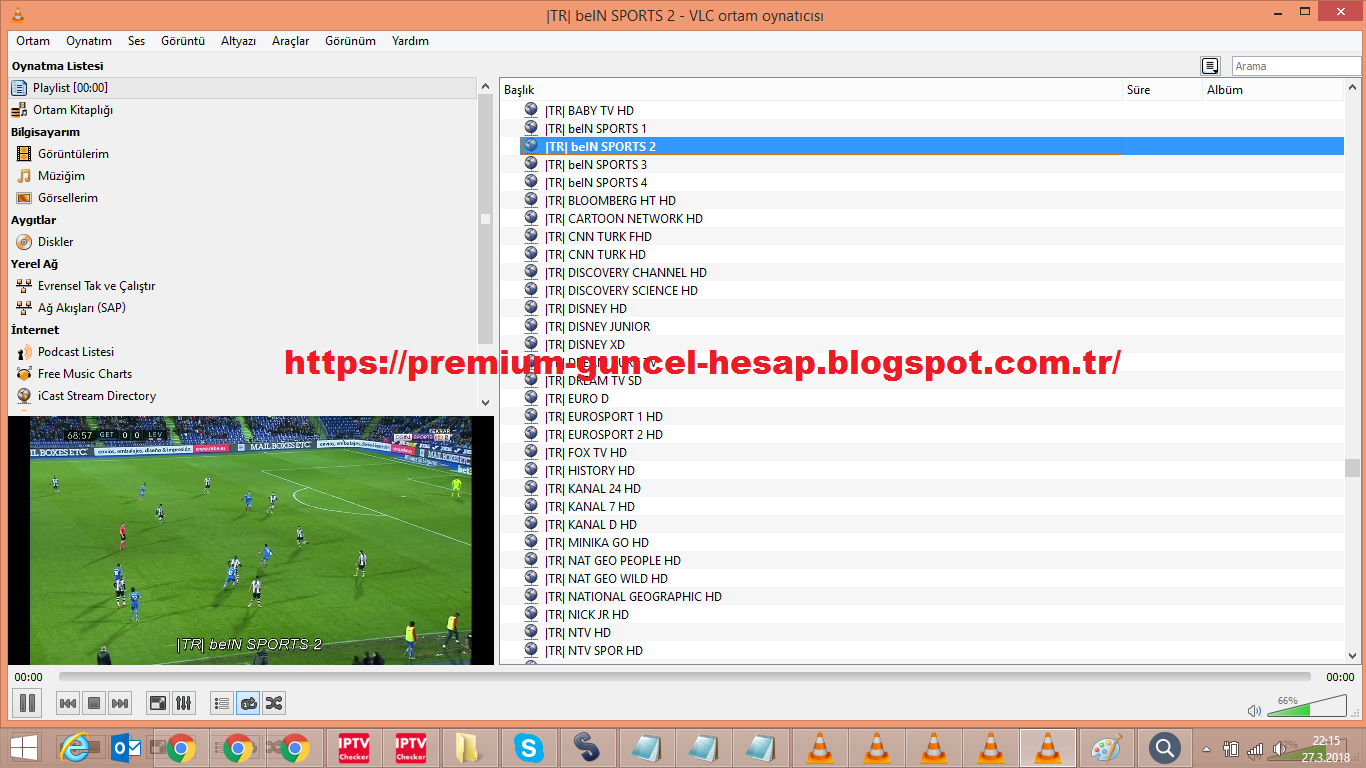
Task: Select |TR| NATIONAL GEOGRAPHIC HD row
Action: [922, 596]
